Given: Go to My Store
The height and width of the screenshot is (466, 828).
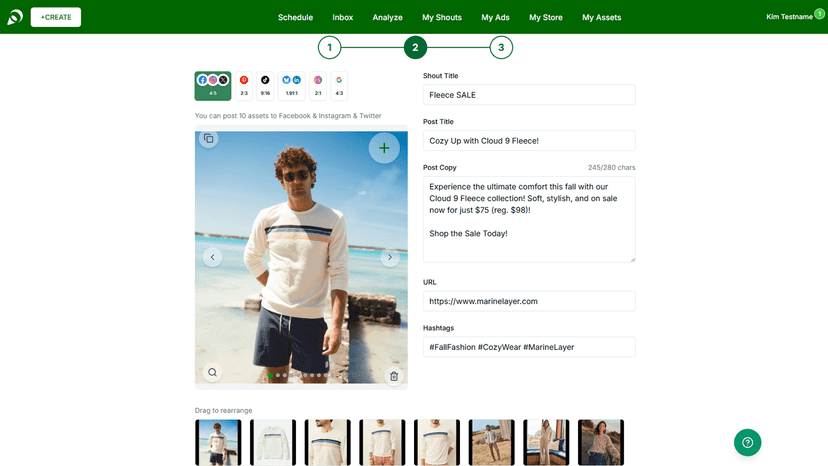Looking at the screenshot, I should tap(545, 17).
